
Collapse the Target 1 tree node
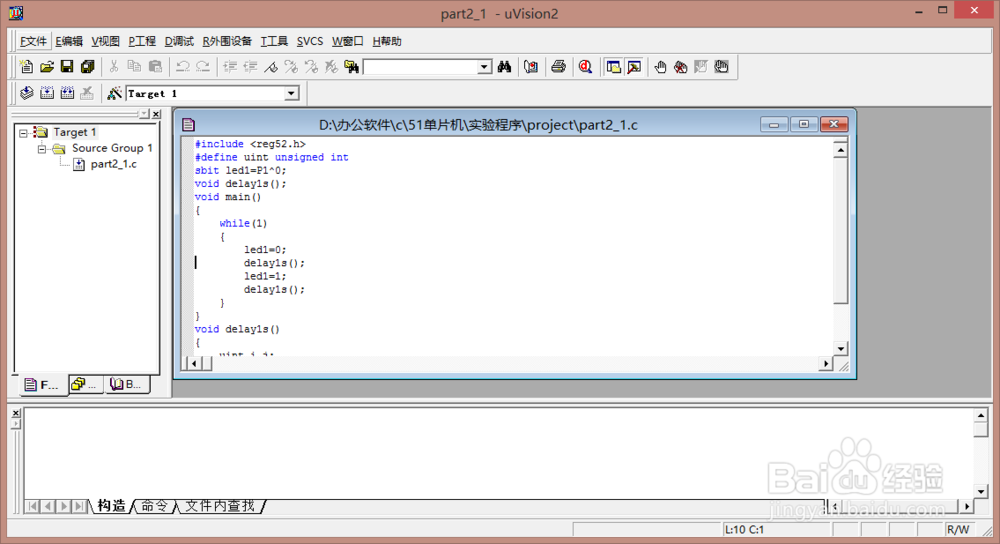click(24, 133)
